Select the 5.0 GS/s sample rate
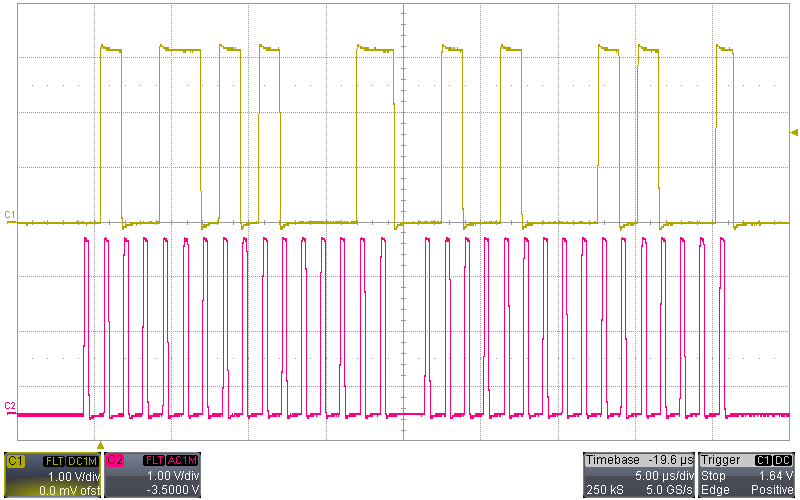Screen dimensions: 800x500 coord(669,490)
